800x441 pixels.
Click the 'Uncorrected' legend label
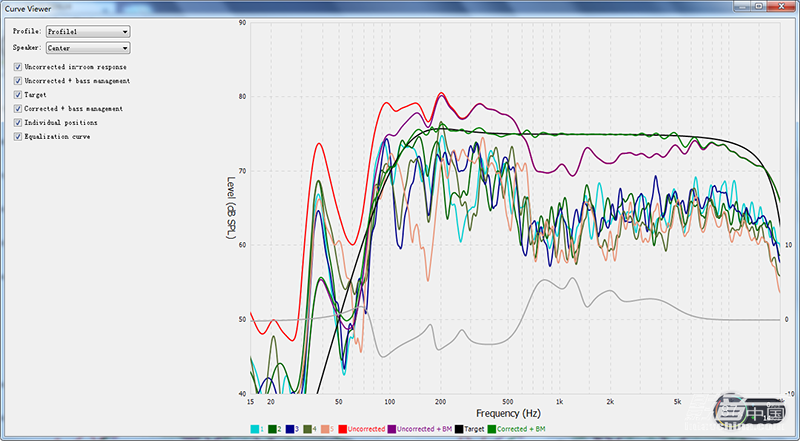pos(366,429)
